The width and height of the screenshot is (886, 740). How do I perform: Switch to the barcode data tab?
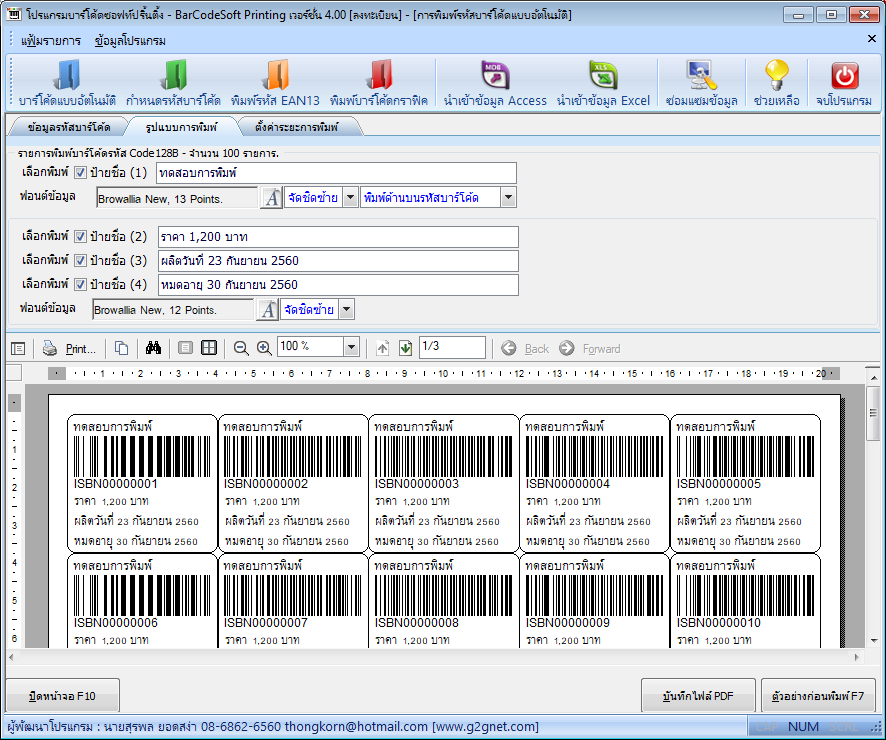(x=69, y=128)
